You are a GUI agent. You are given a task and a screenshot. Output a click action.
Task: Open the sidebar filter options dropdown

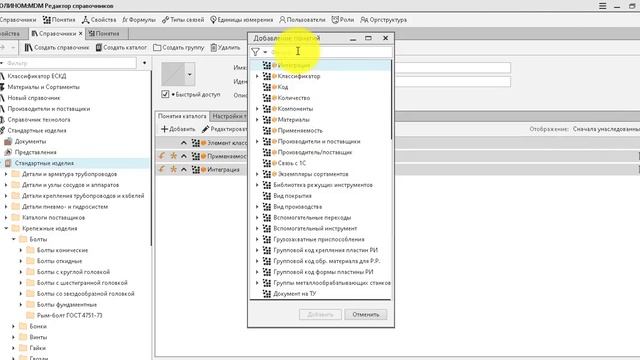tap(144, 63)
